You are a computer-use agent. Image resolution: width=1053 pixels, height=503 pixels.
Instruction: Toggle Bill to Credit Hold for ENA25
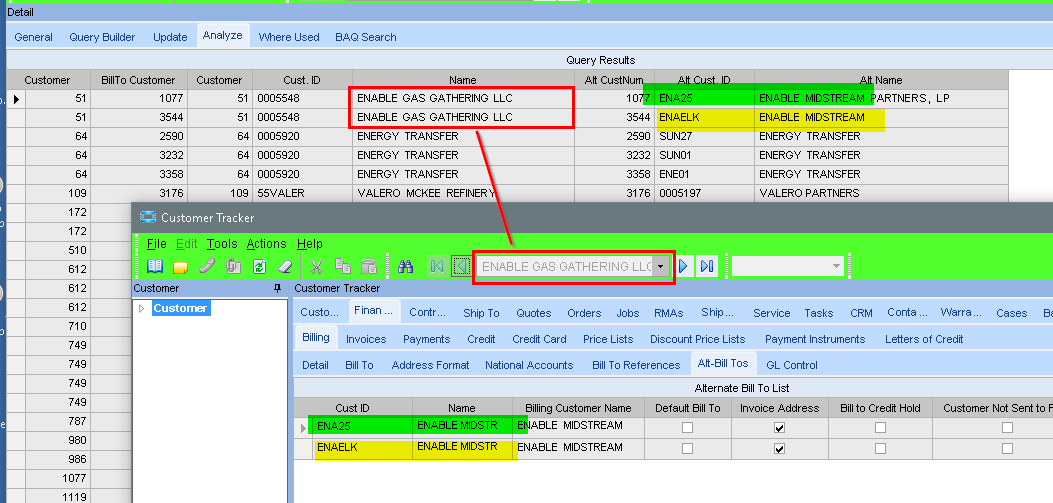(880, 428)
